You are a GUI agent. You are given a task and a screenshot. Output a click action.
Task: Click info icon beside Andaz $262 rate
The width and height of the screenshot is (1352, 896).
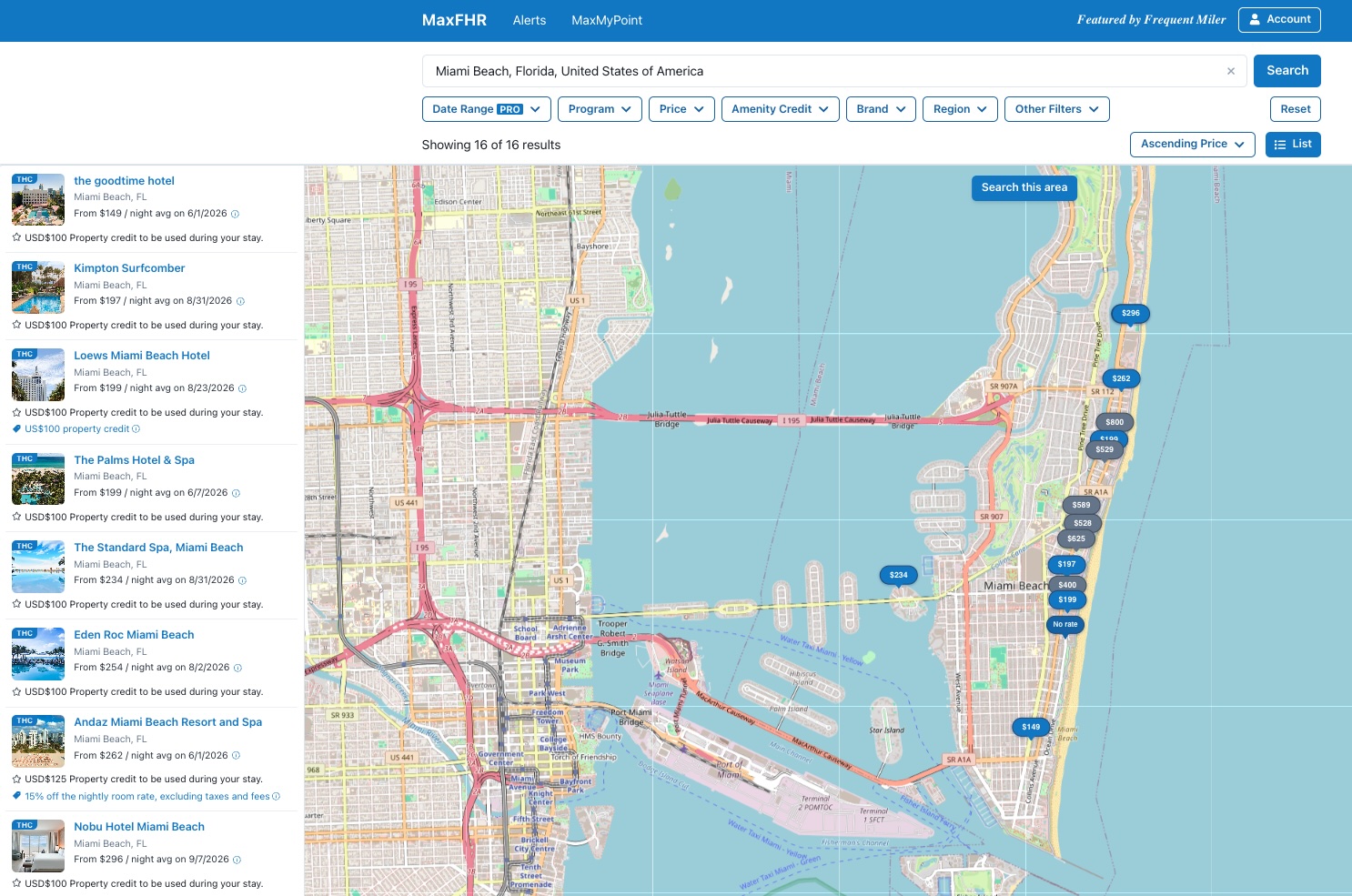(x=236, y=755)
